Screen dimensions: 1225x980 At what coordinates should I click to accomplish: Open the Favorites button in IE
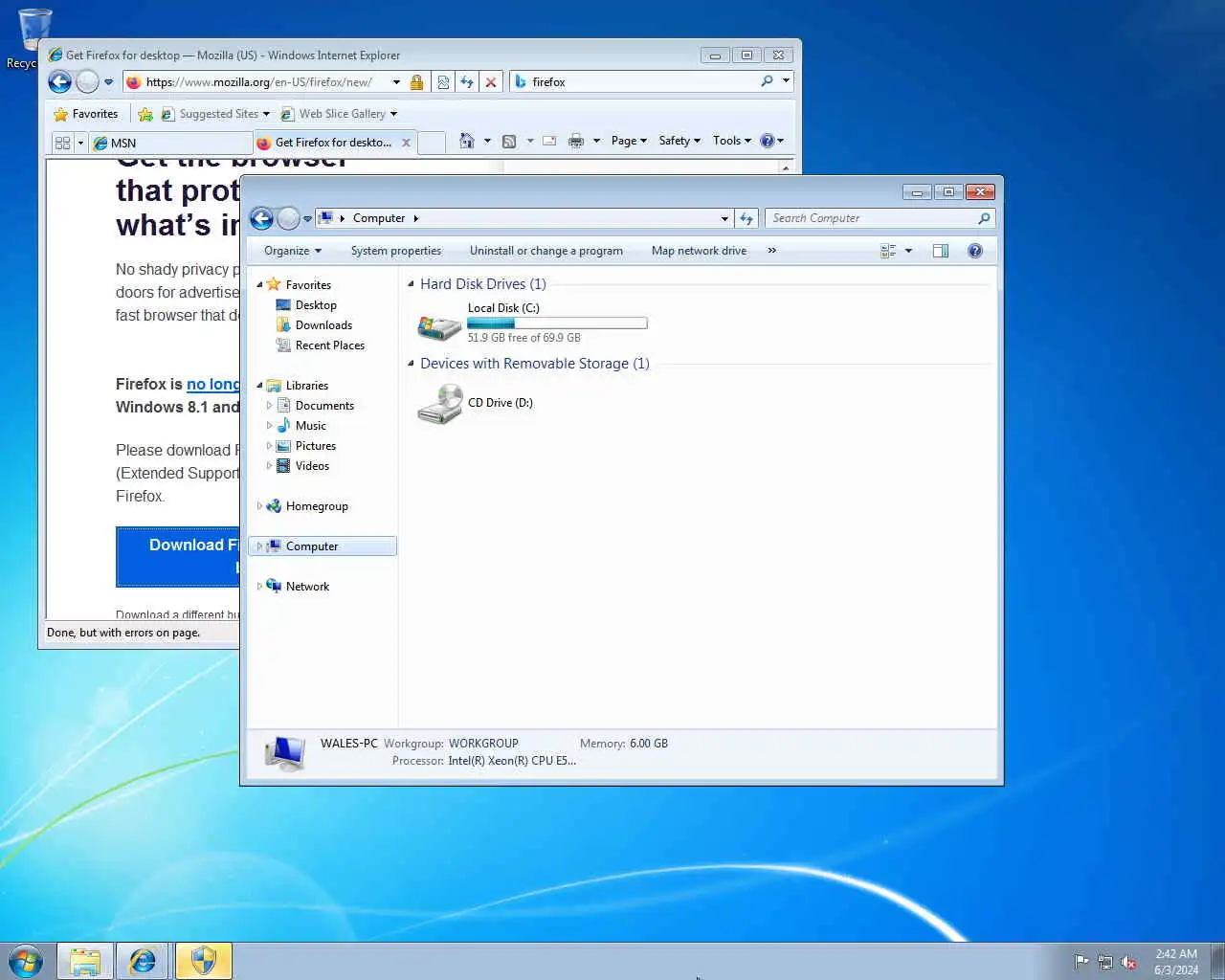tap(86, 114)
